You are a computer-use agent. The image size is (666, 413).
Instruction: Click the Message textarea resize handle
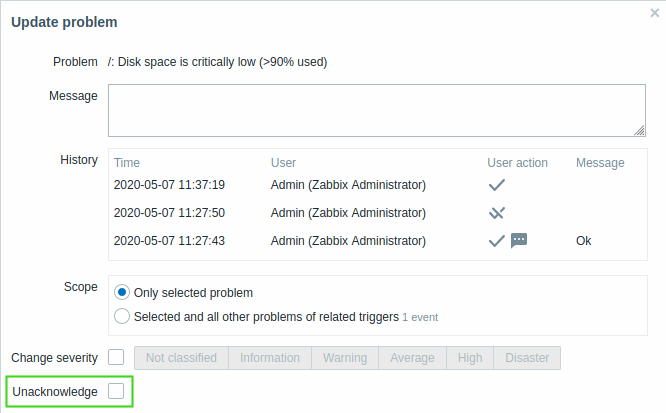point(640,131)
